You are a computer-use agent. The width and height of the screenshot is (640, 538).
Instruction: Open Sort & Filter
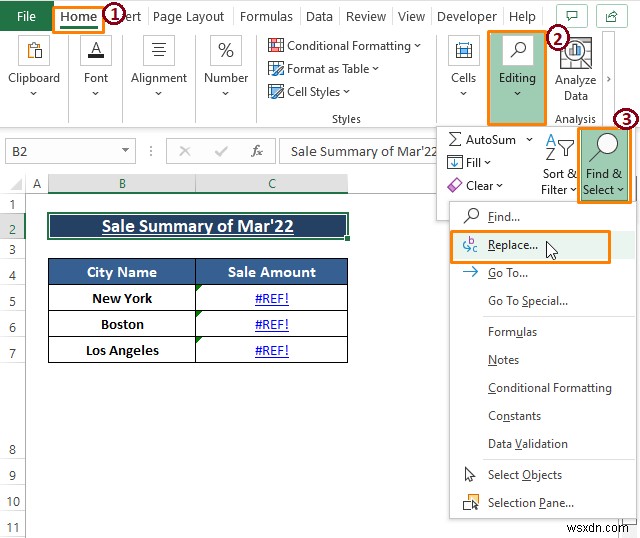click(x=559, y=165)
